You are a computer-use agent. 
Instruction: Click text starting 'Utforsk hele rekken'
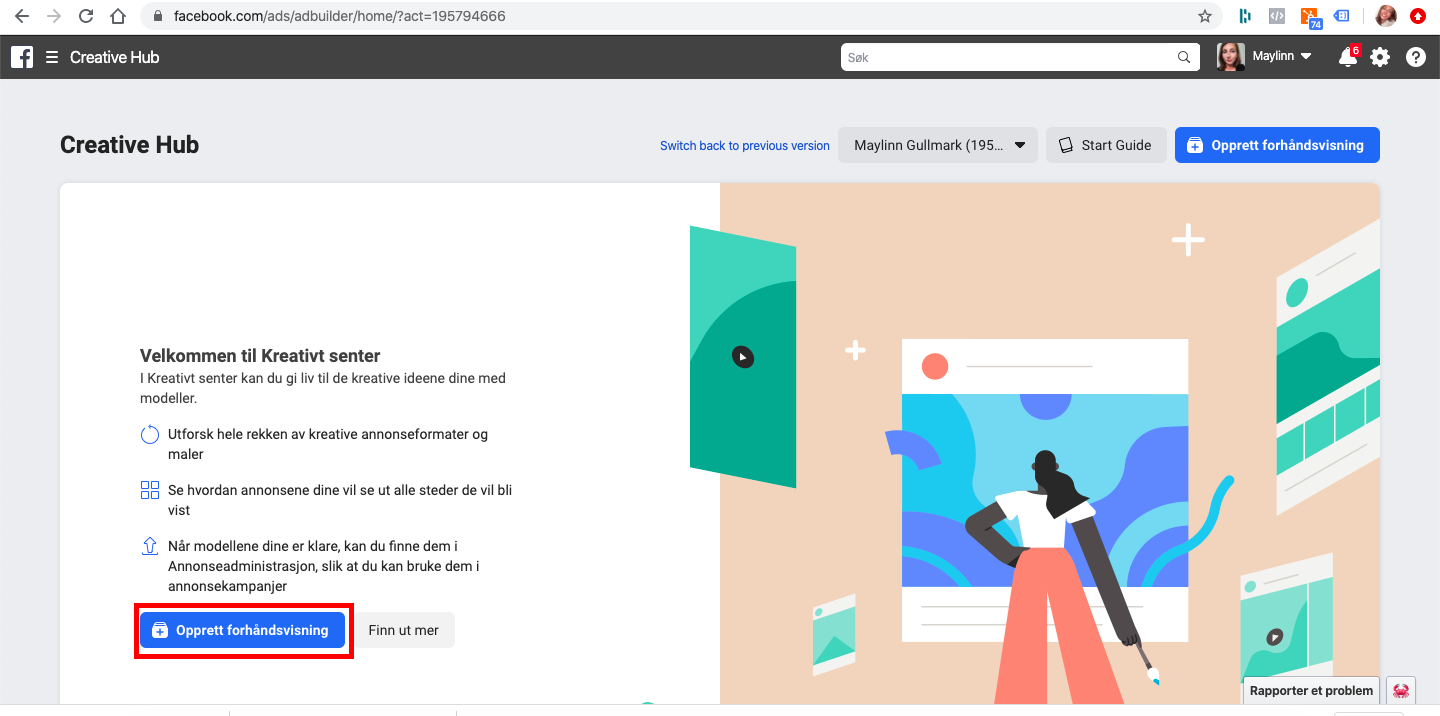328,444
